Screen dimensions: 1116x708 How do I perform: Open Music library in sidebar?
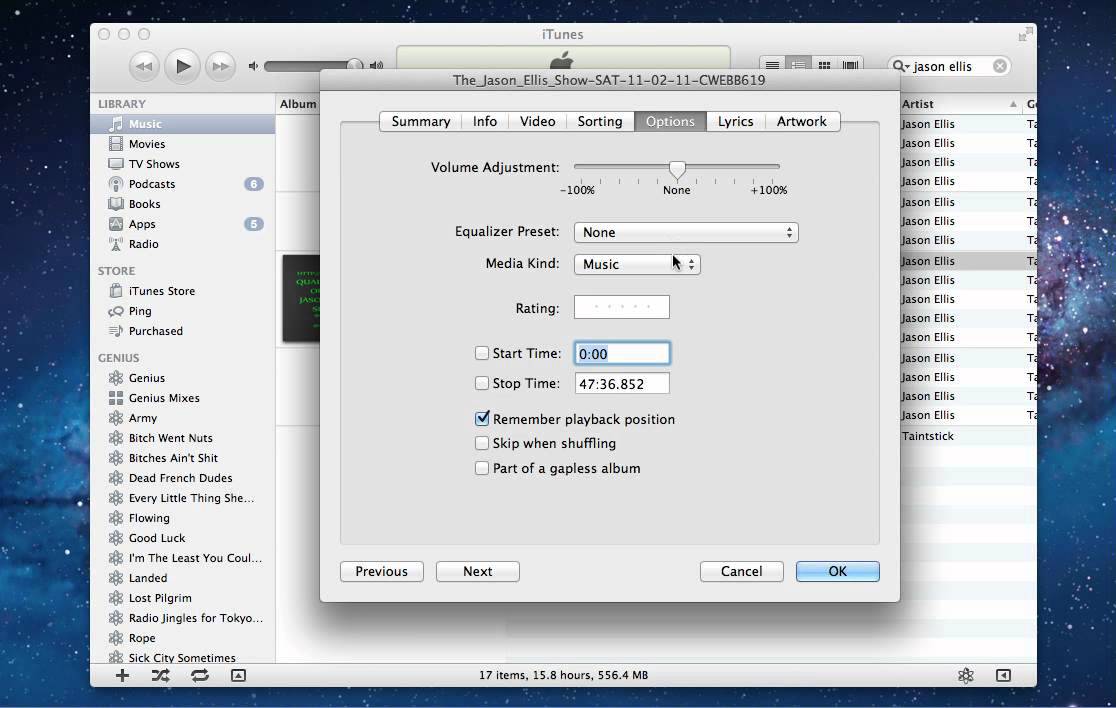point(182,124)
